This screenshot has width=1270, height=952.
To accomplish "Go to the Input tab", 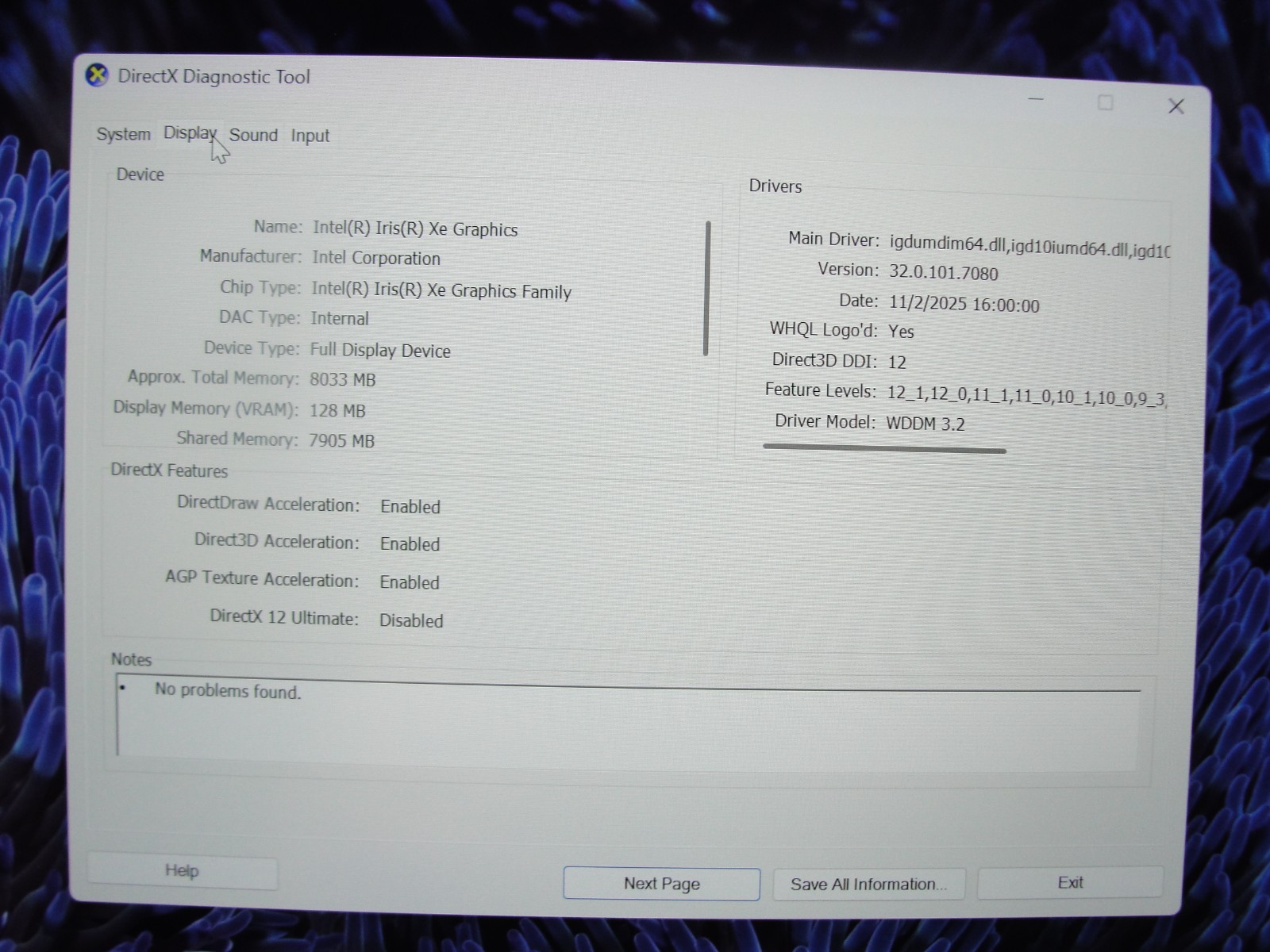I will [310, 136].
